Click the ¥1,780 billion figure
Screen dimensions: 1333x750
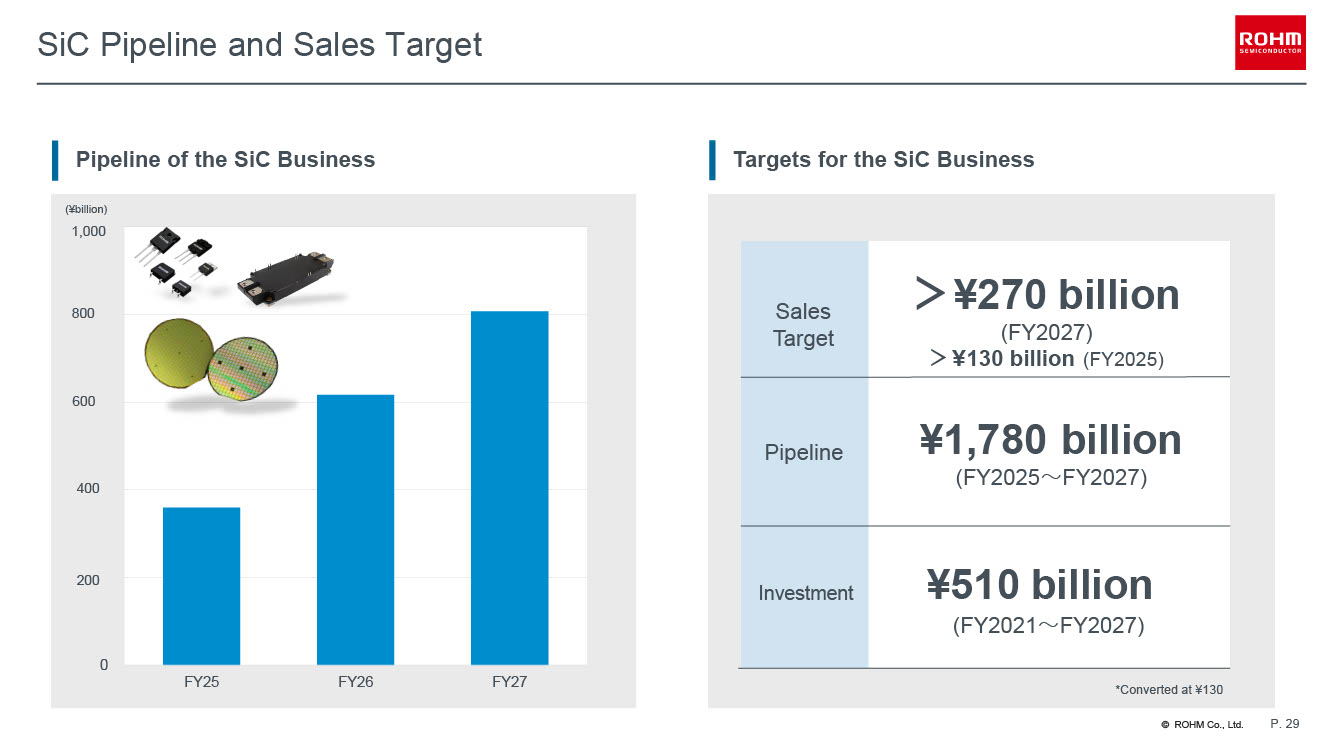(1050, 440)
